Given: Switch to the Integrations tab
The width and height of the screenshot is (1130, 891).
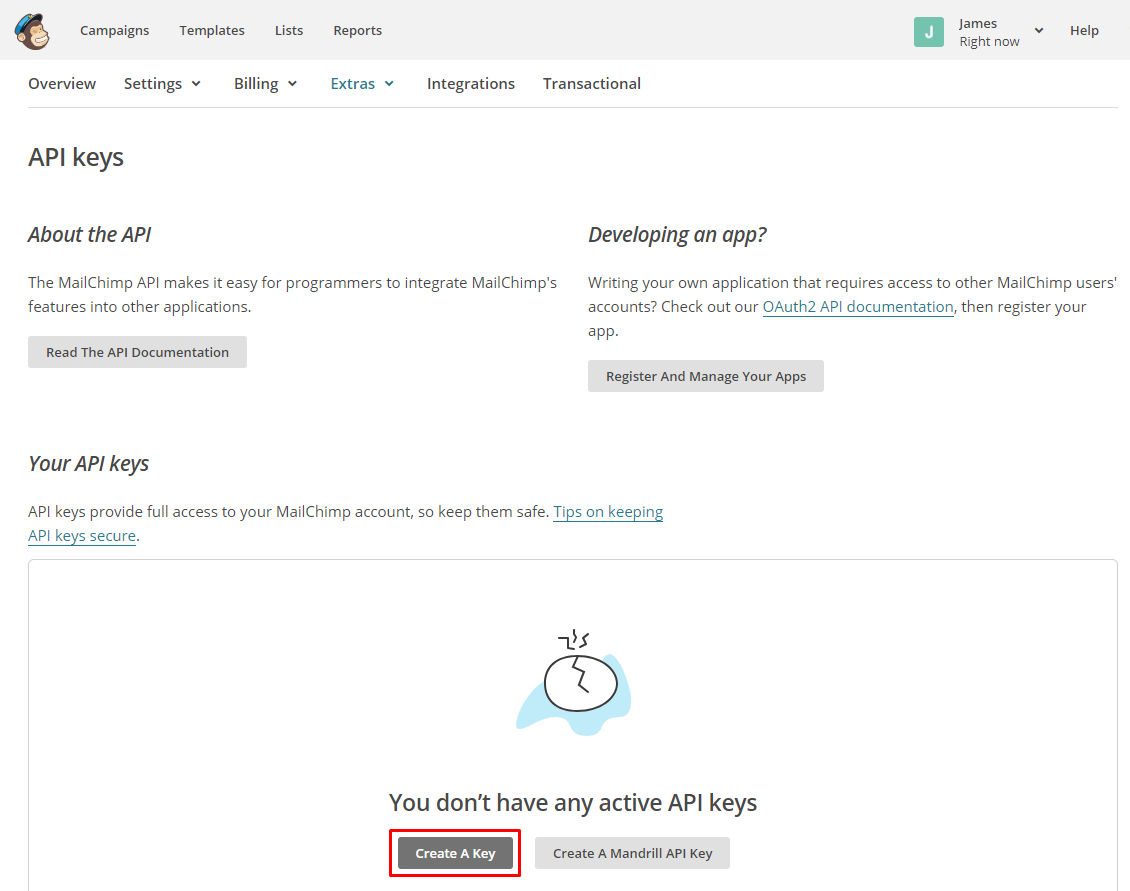Looking at the screenshot, I should tap(471, 84).
